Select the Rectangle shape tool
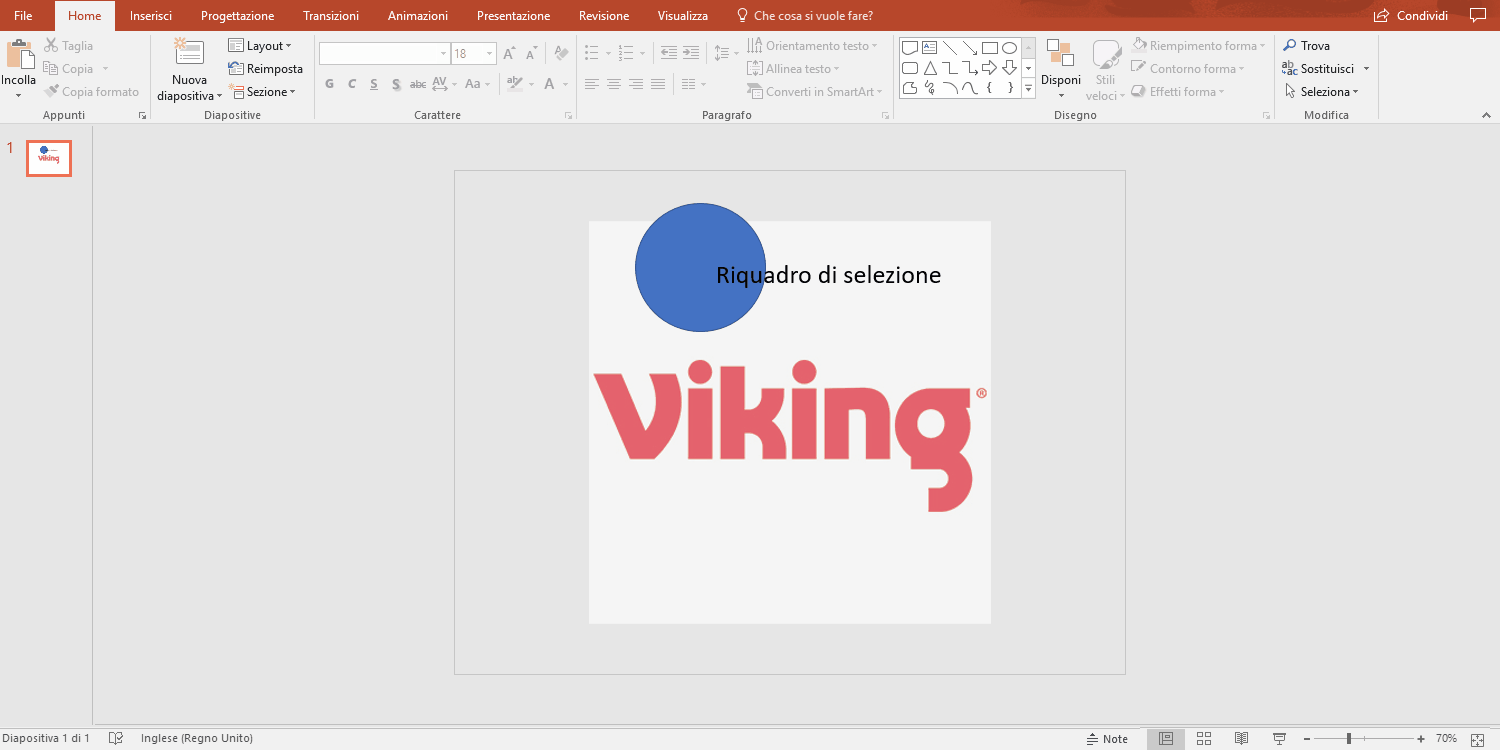Image resolution: width=1500 pixels, height=750 pixels. tap(990, 47)
